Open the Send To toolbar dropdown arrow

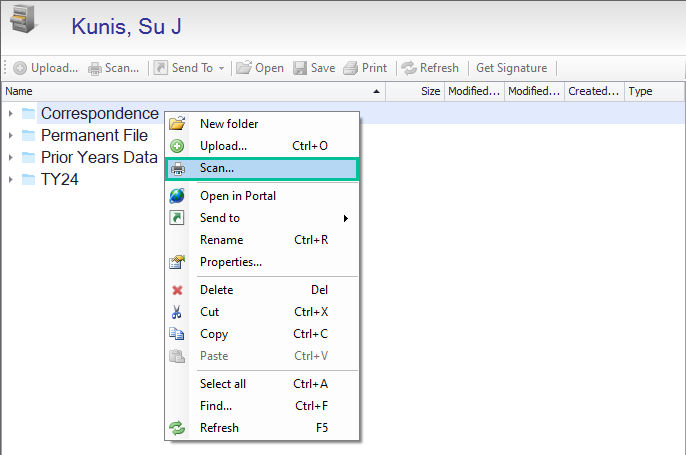(x=221, y=68)
